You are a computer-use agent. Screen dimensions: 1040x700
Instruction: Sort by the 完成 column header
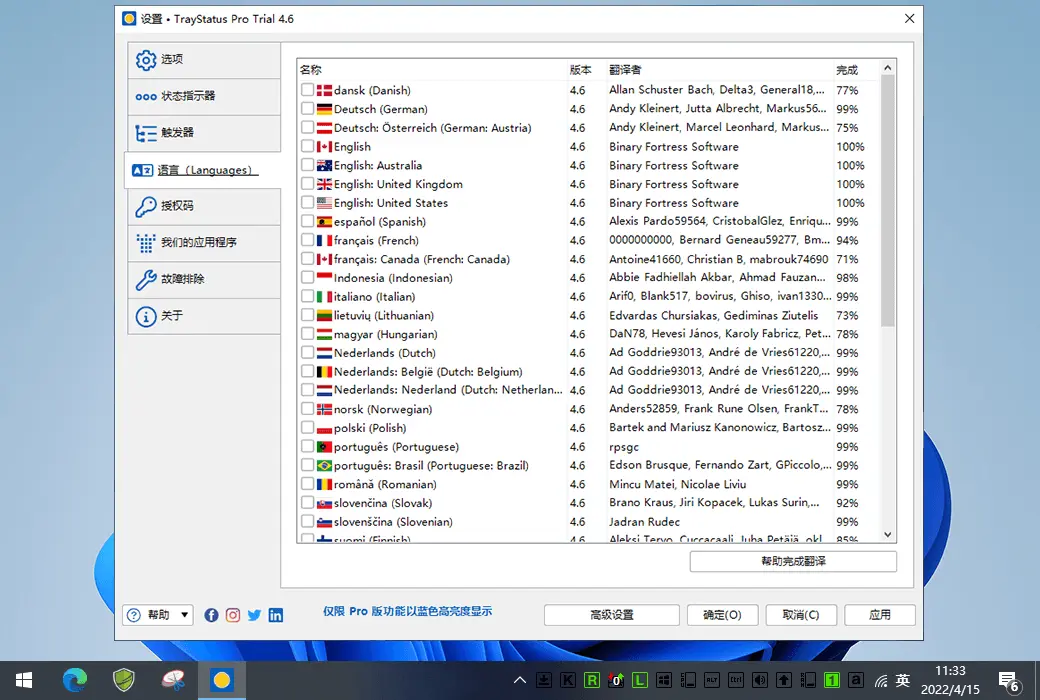coord(856,70)
